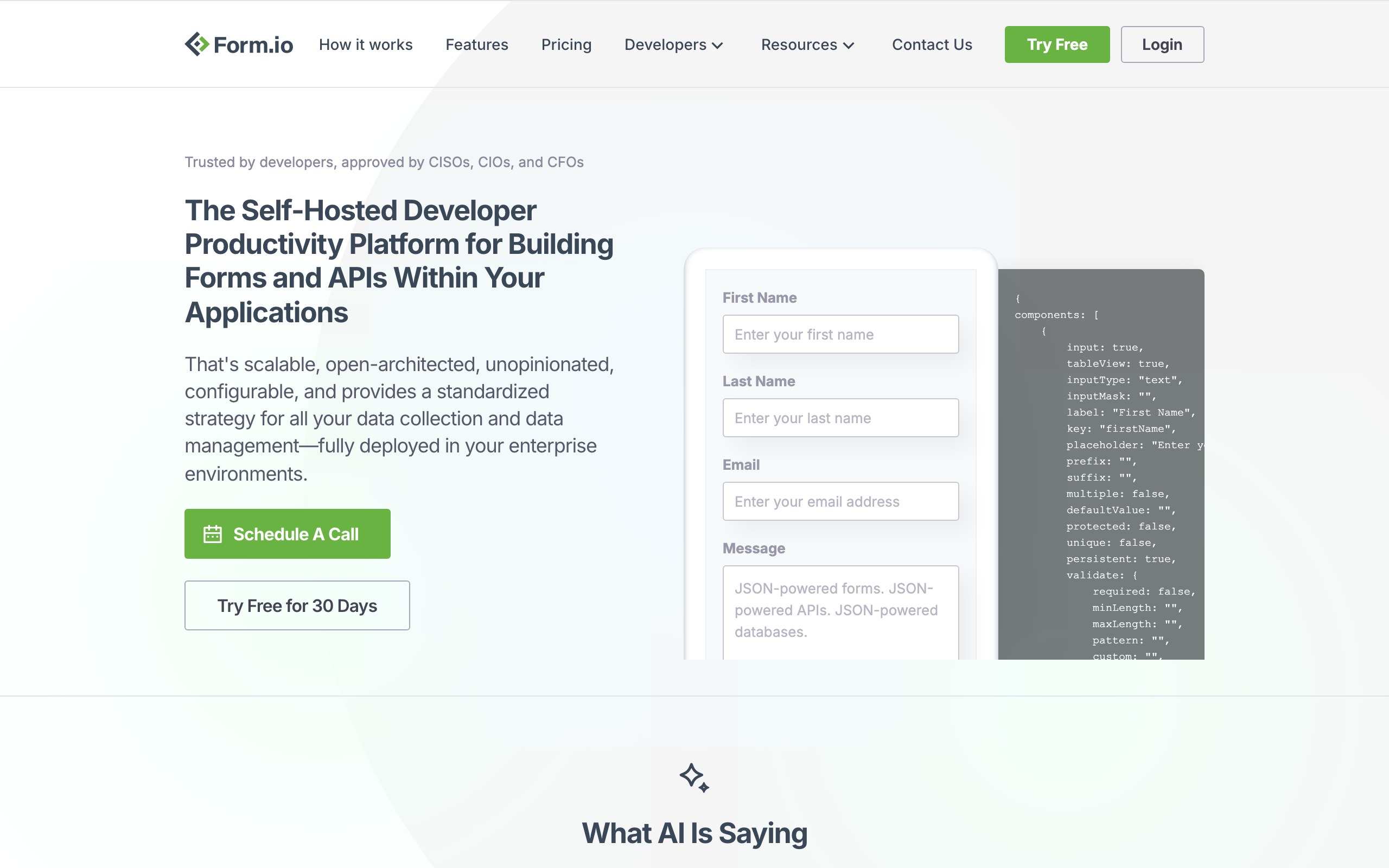Screen dimensions: 1389x868
Task: Click the Form.io diamond logo icon
Action: click(197, 44)
